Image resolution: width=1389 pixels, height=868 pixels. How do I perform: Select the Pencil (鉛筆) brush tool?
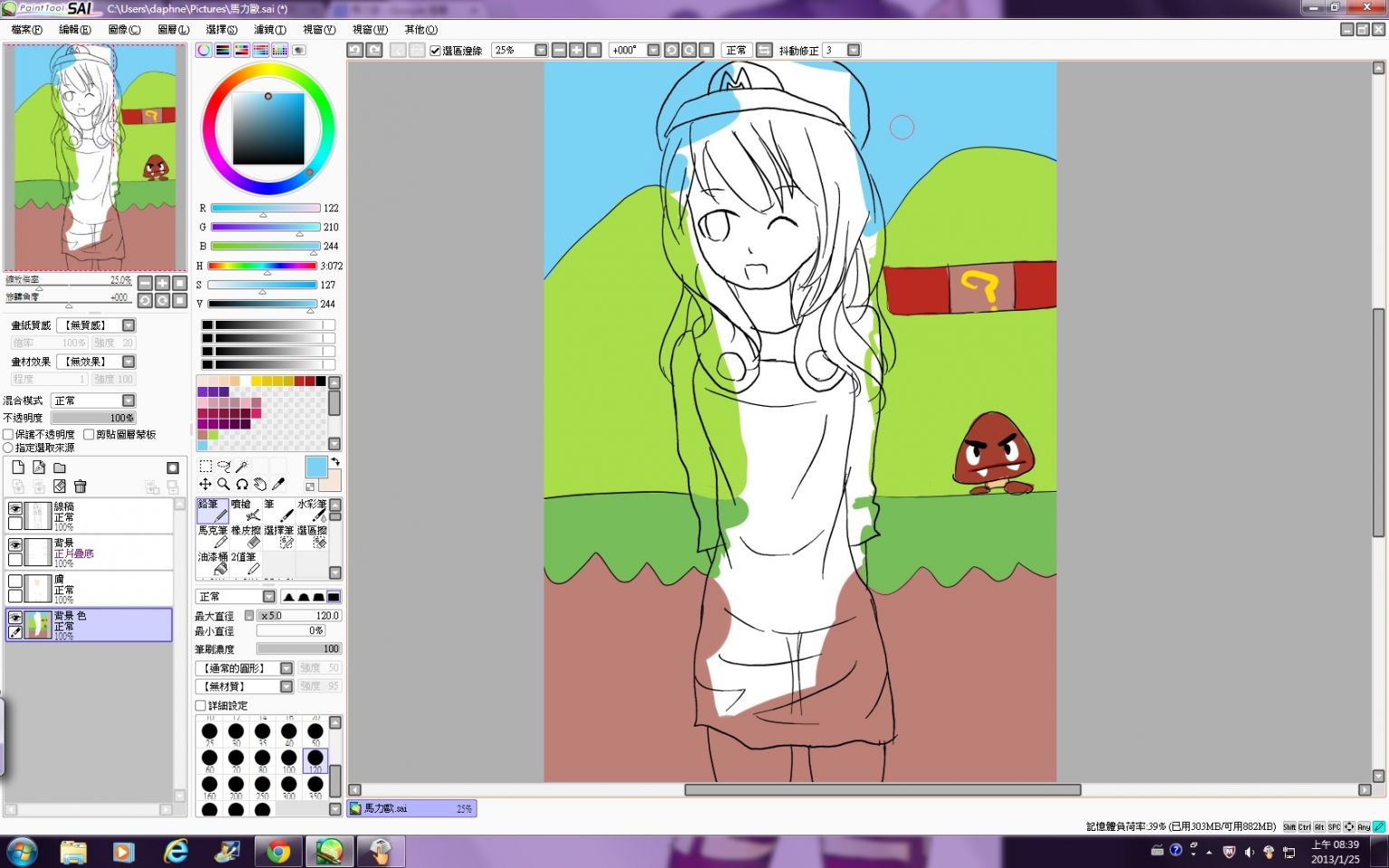point(212,511)
